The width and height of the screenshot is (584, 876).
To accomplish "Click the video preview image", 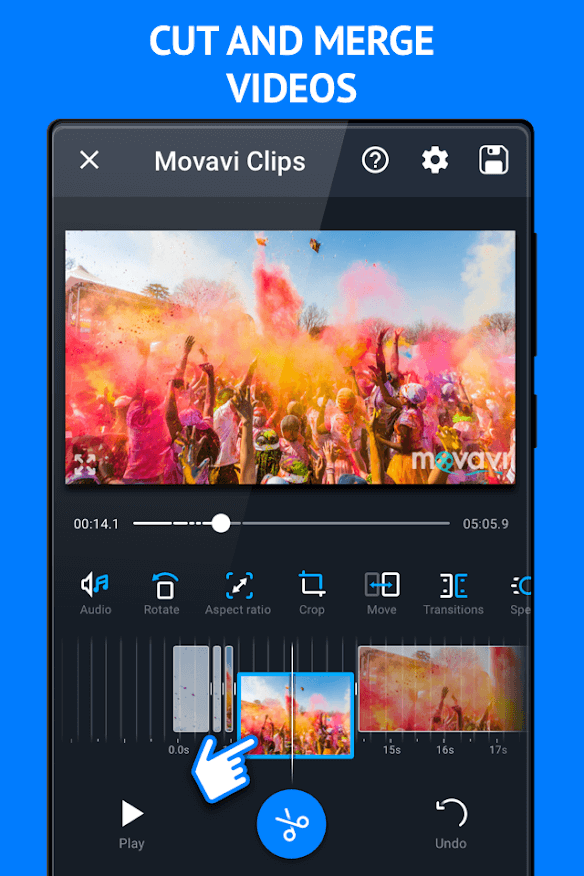I will click(x=290, y=357).
